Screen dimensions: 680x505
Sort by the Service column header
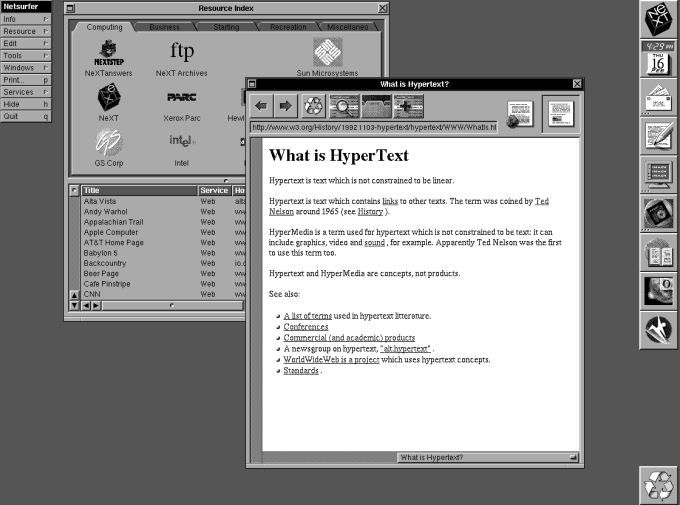214,190
